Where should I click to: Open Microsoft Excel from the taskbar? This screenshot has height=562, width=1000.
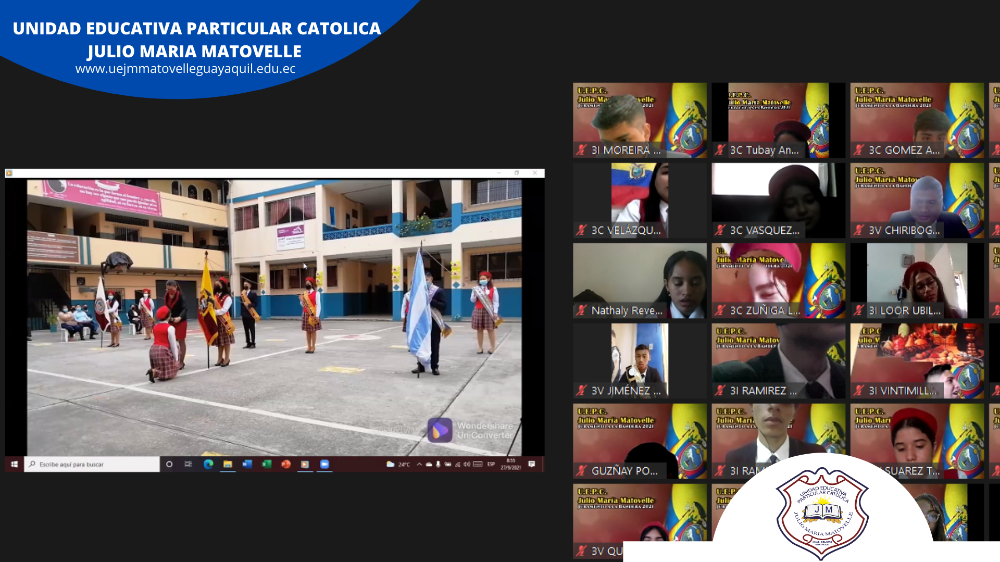pos(267,464)
